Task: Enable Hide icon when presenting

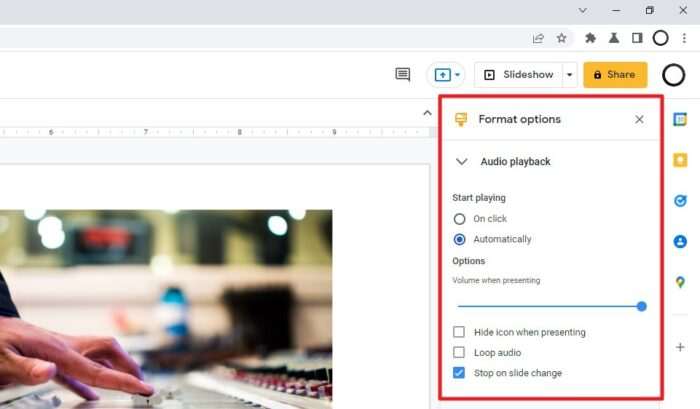Action: (x=459, y=332)
